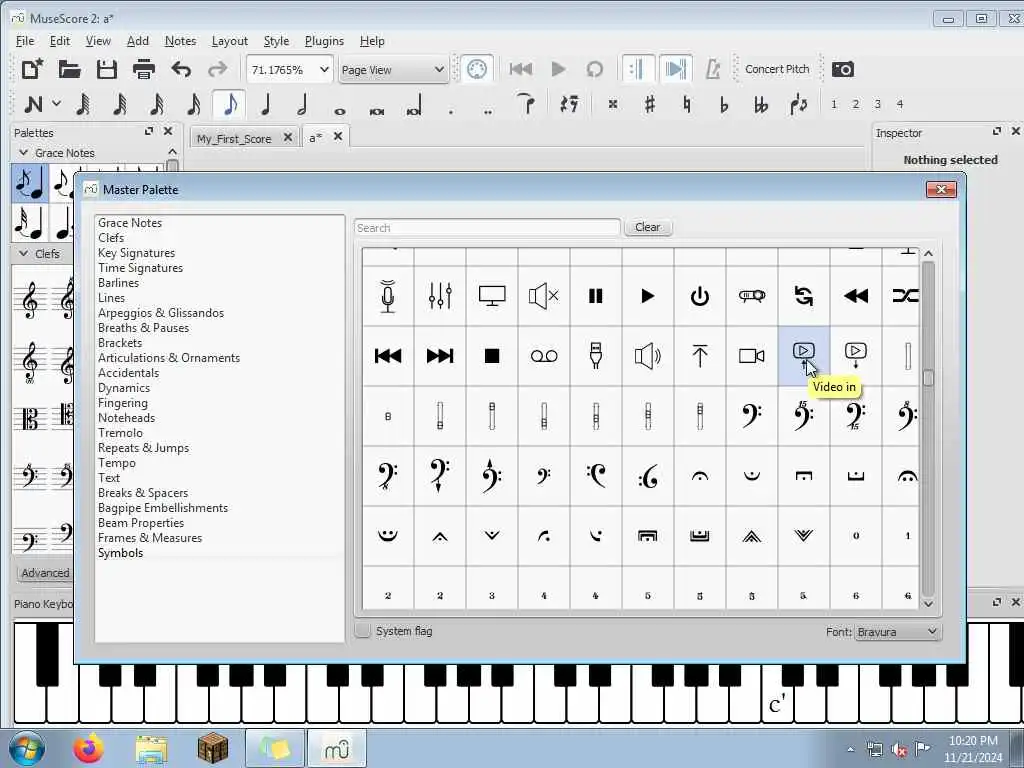Apply double sharp accidental
Viewport: 1024px width, 768px height.
point(613,104)
